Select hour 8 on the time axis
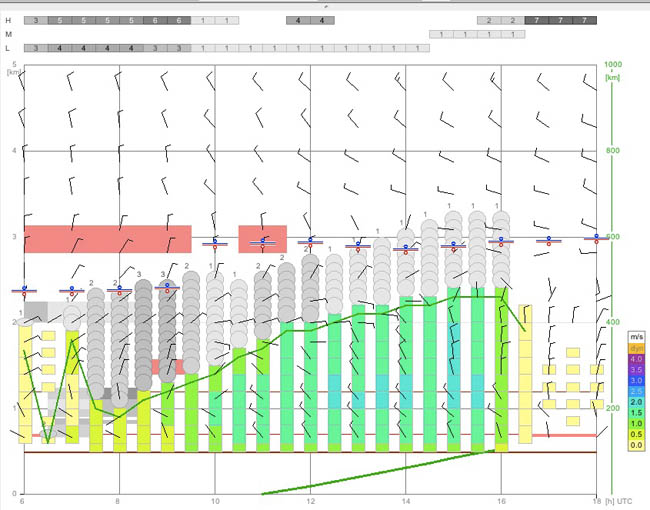This screenshot has height=510, width=650. click(x=118, y=501)
